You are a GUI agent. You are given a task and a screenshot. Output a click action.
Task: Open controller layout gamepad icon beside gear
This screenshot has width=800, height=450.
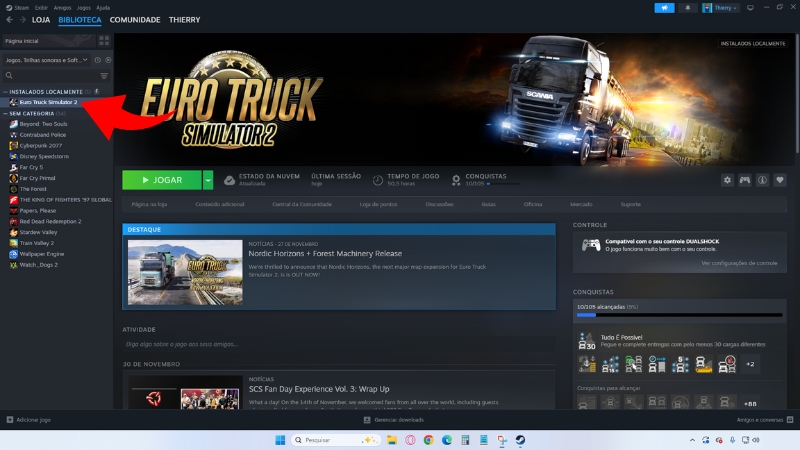(745, 180)
